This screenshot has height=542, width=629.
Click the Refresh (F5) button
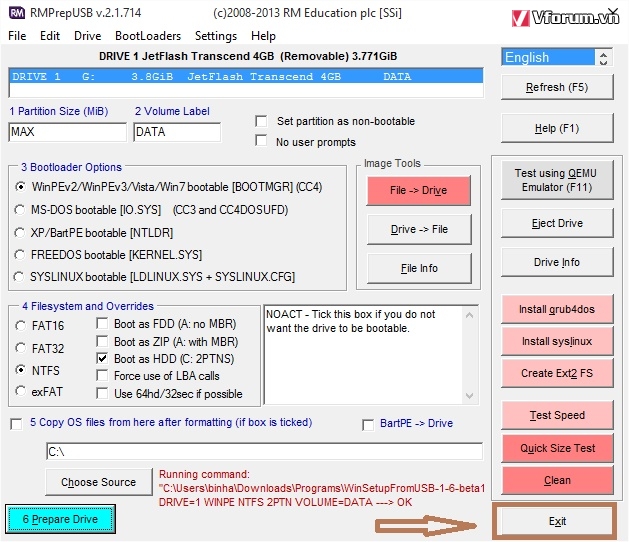point(557,87)
